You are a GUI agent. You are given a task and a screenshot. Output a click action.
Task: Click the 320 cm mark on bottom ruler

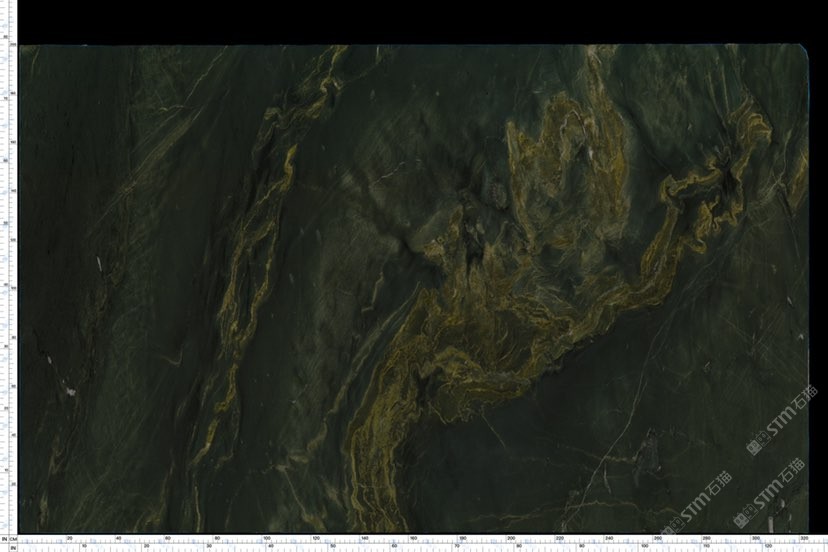click(x=805, y=538)
